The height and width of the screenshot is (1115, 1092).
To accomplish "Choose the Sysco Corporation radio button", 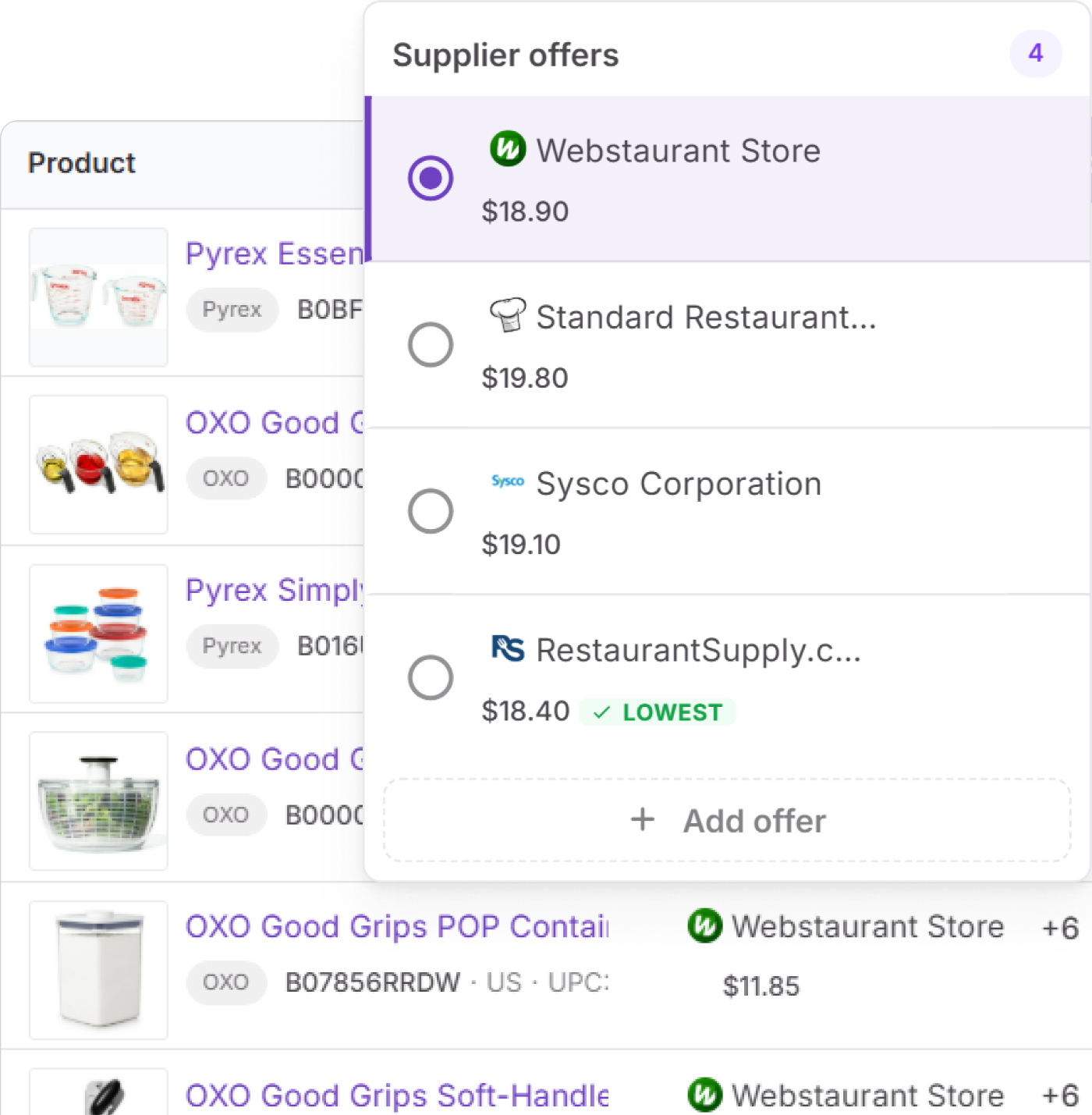I will pos(431,511).
